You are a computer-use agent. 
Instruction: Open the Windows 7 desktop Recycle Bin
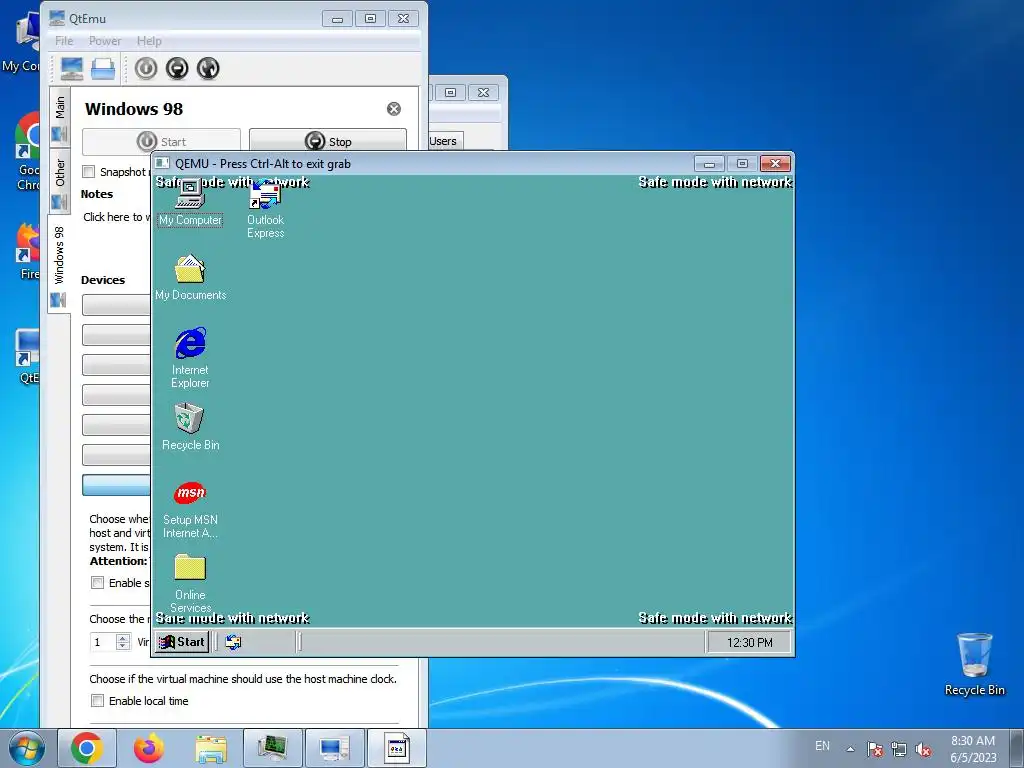974,664
